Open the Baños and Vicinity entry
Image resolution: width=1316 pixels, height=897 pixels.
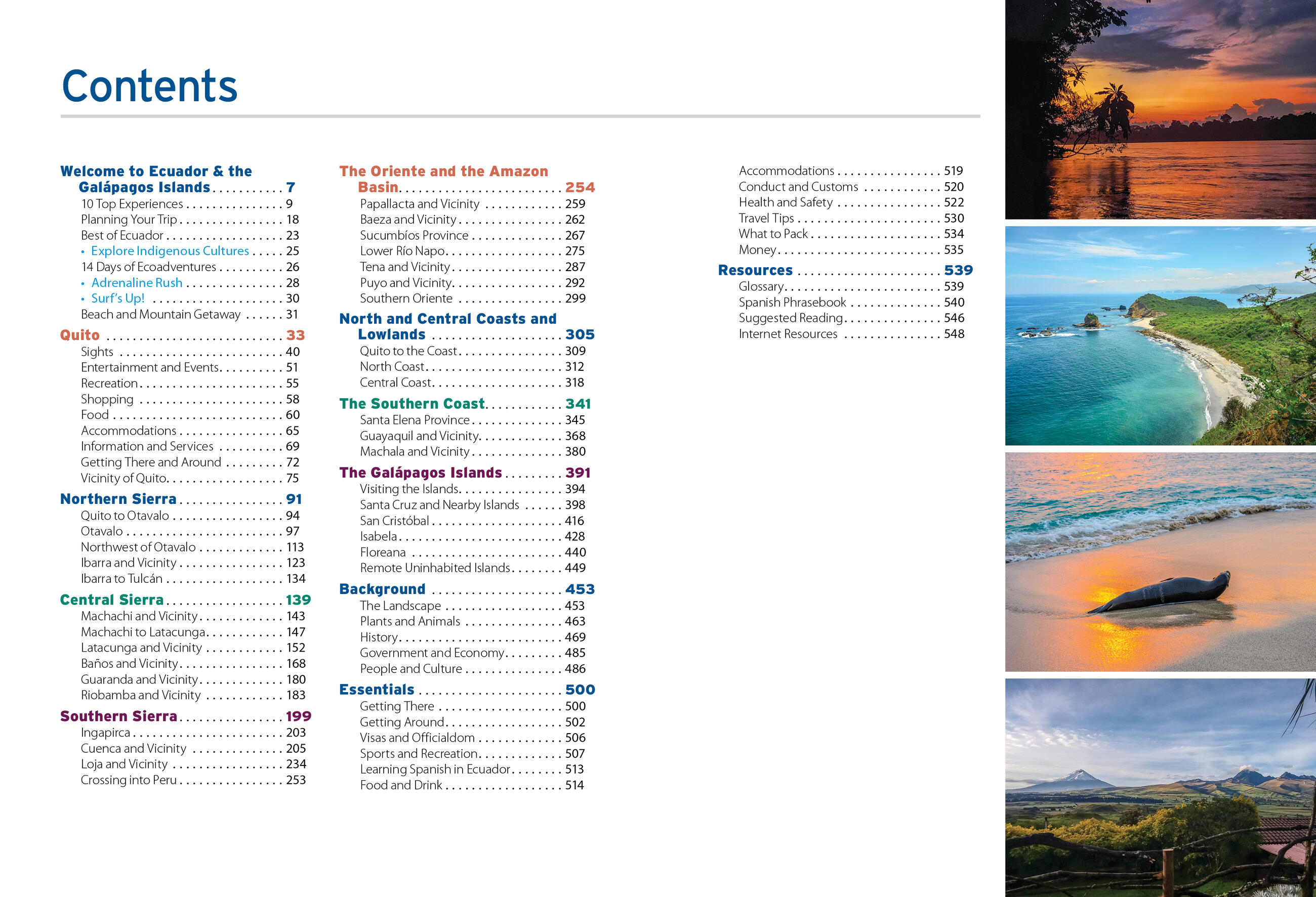[129, 663]
